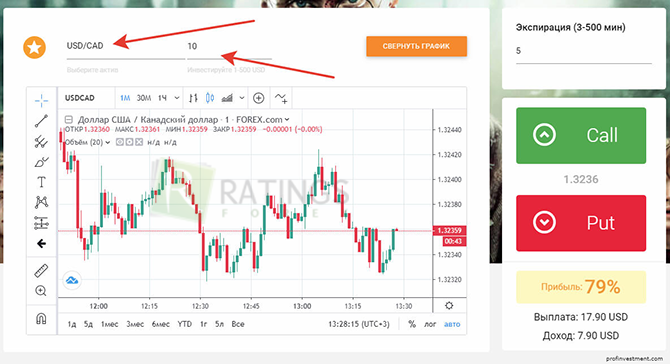This screenshot has height=364, width=670.
Task: Set date range to 5л
Action: [219, 324]
